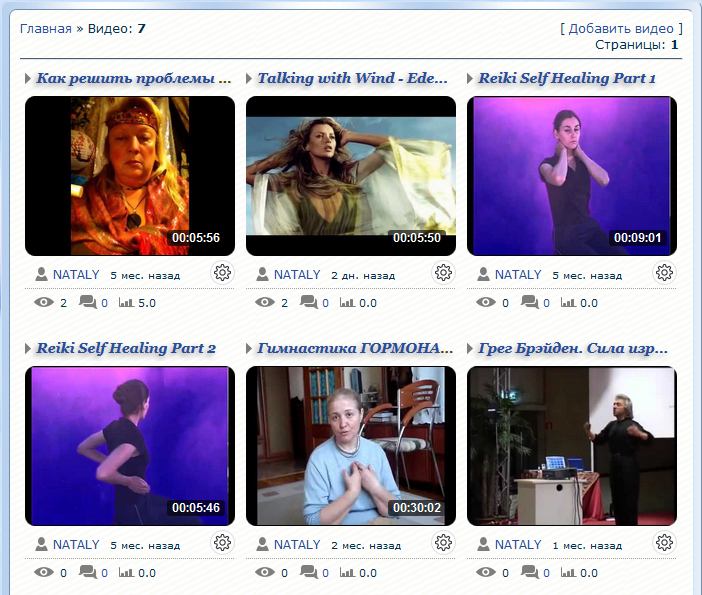Viewport: 702px width, 595px height.
Task: Open settings gear for Как решить проблемы video
Action: click(223, 272)
